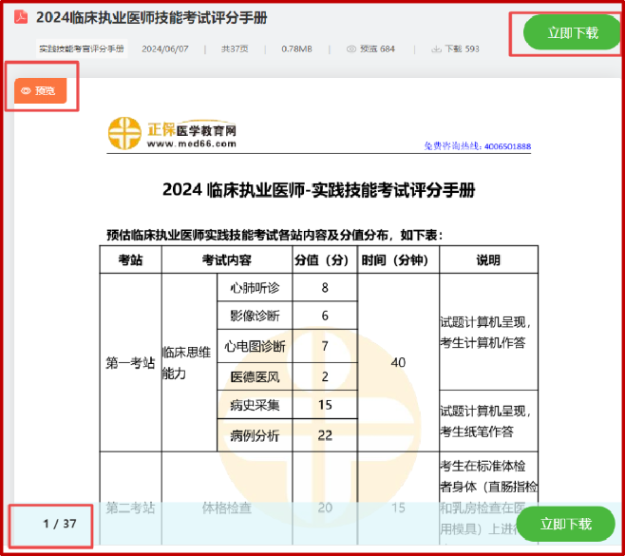Click the 2024/06/07 upload date
Viewport: 625px width, 556px height.
(x=165, y=49)
